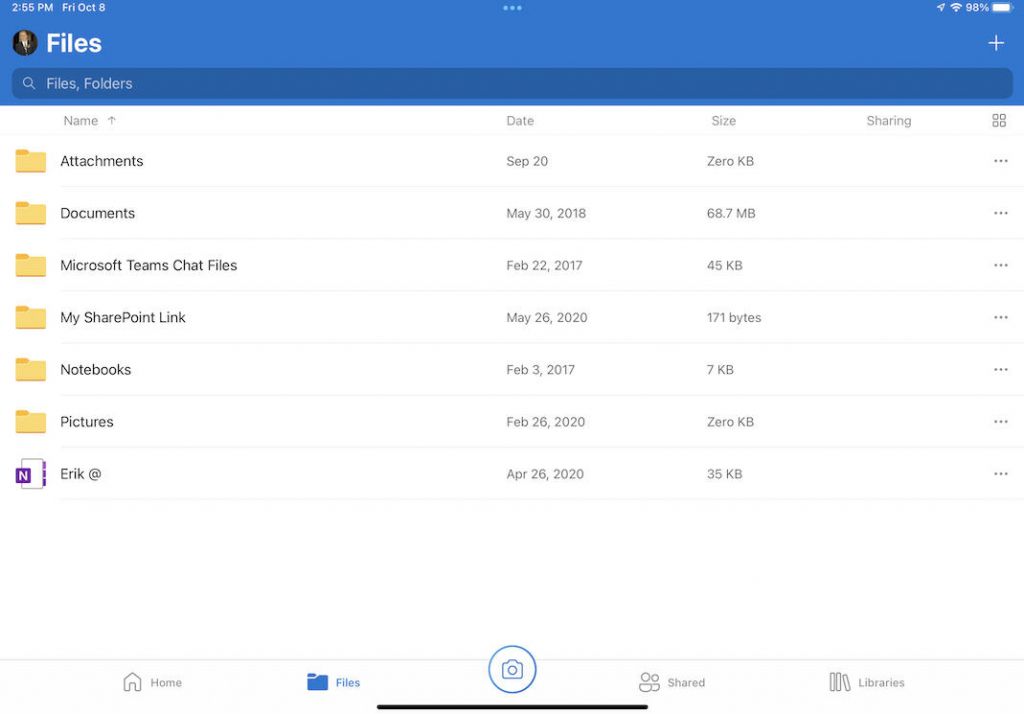Select the Shared tab label
Viewport: 1024px width, 714px height.
pyautogui.click(x=687, y=682)
